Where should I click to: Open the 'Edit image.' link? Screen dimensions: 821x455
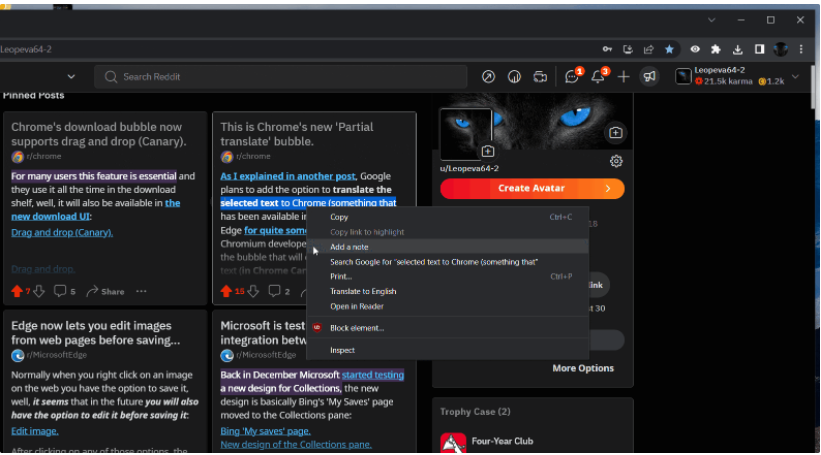[35, 431]
